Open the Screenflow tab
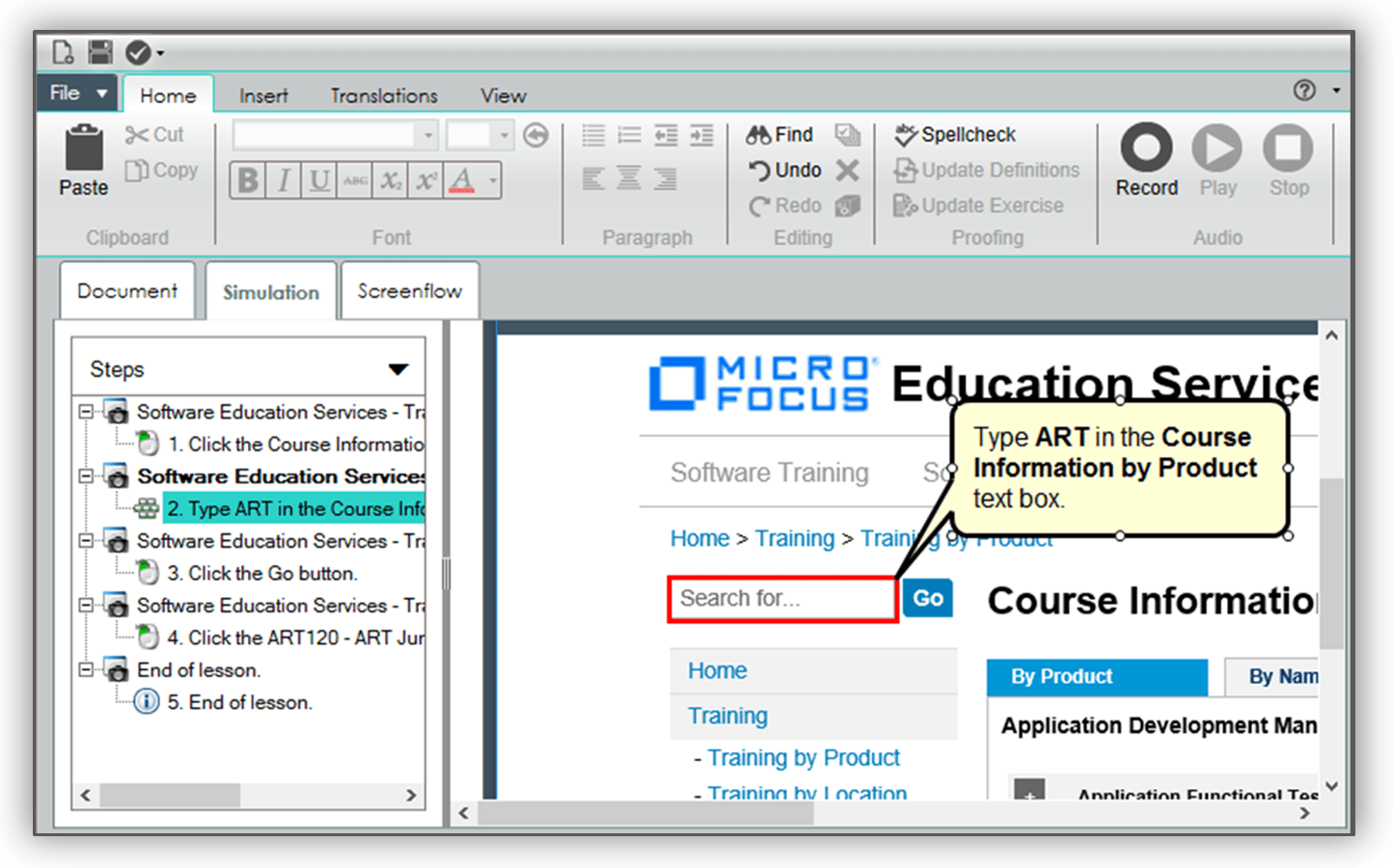The width and height of the screenshot is (1393, 868). pyautogui.click(x=409, y=291)
